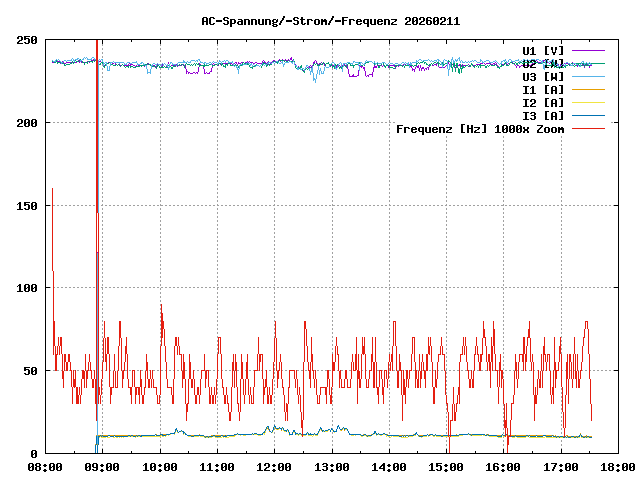This screenshot has height=480, width=640.
Task: Click the purple line sample beside U1
Action: click(588, 50)
